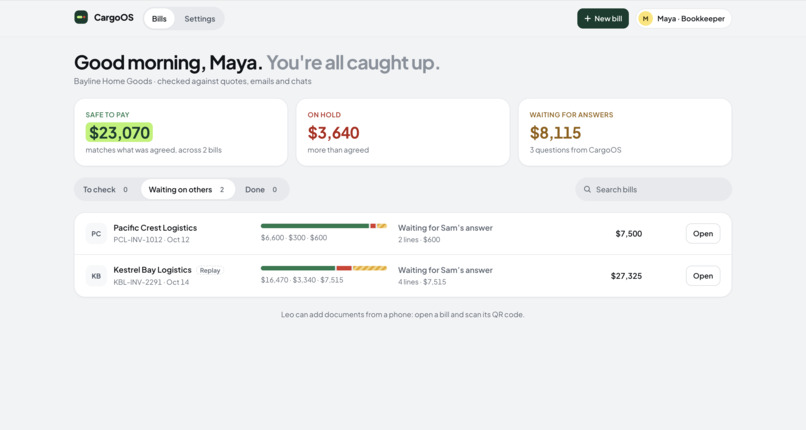Viewport: 806px width, 430px height.
Task: Select the Waiting on others tab
Action: point(188,190)
